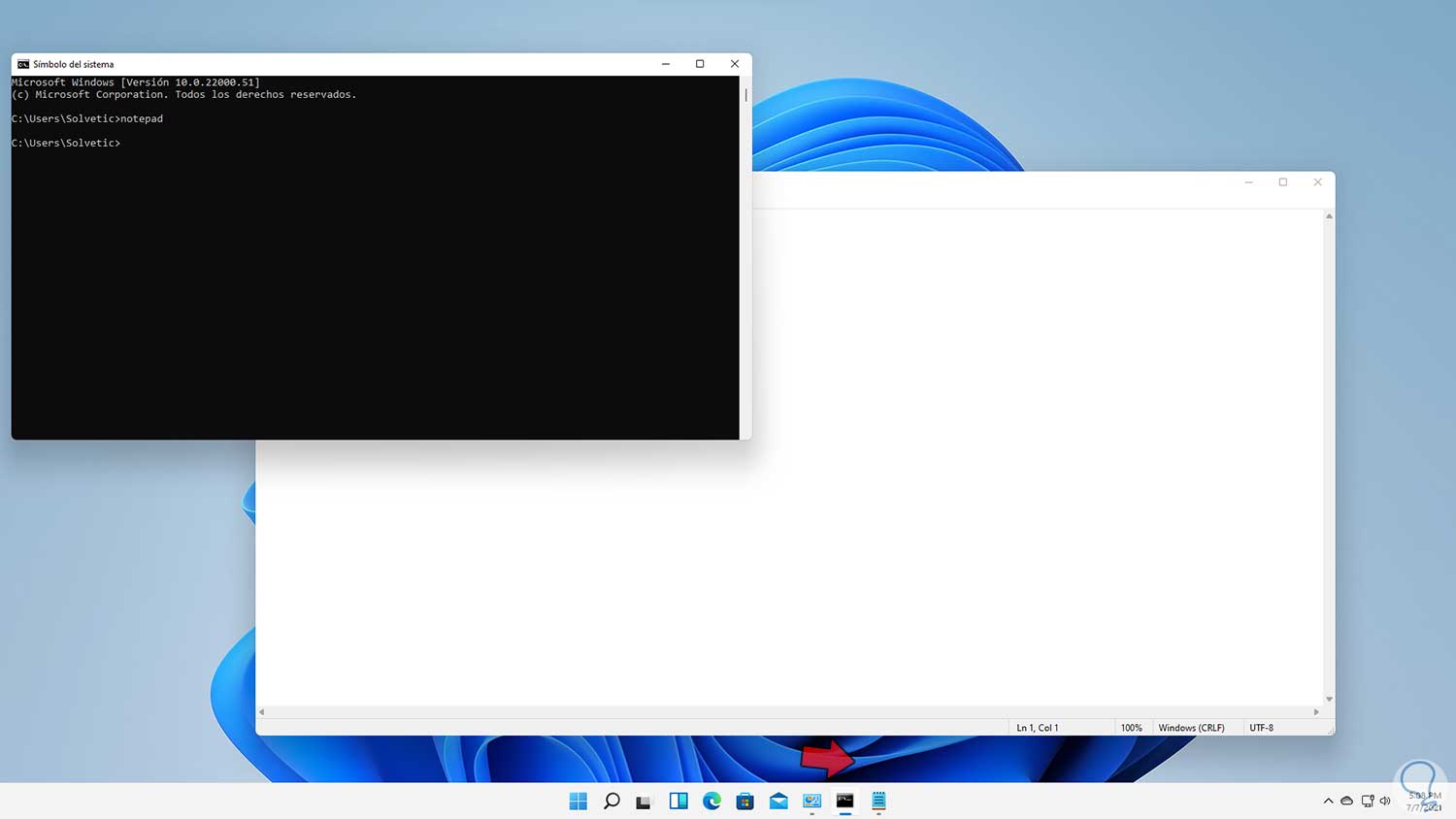Screen dimensions: 1456x819
Task: Switch to the Control Panel taskbar icon
Action: (x=812, y=801)
